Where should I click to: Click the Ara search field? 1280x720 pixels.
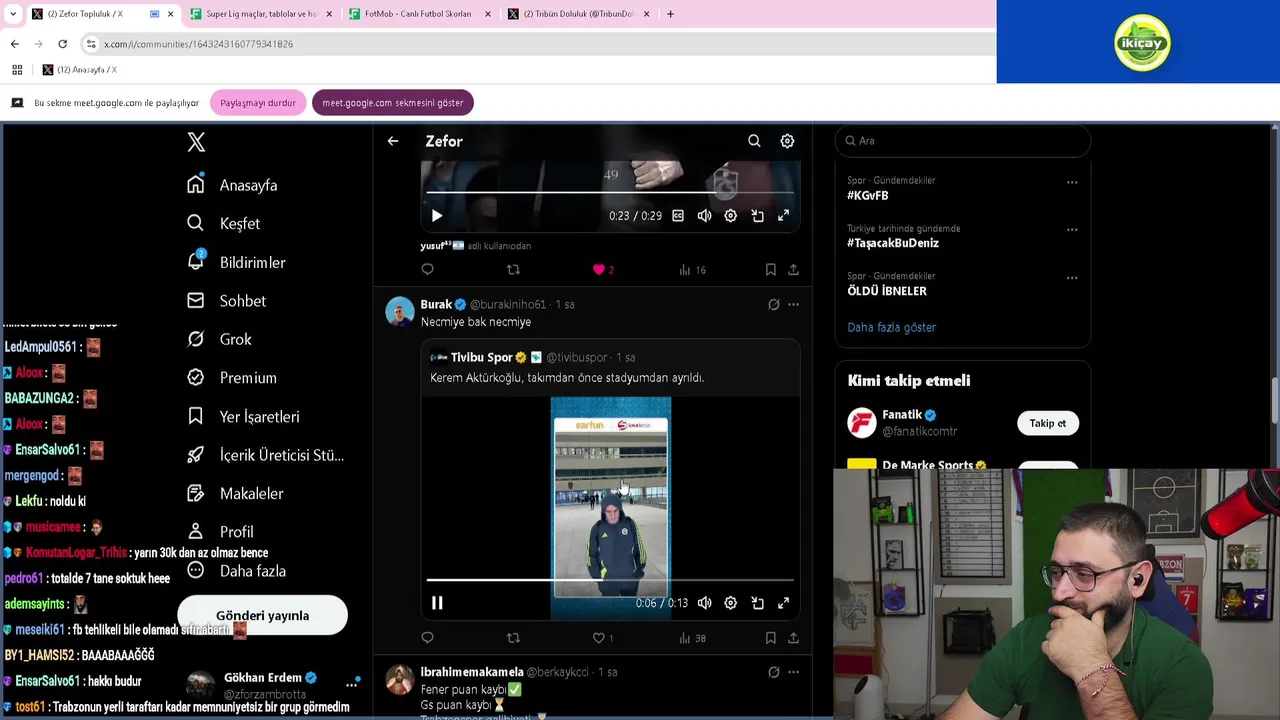[x=962, y=141]
